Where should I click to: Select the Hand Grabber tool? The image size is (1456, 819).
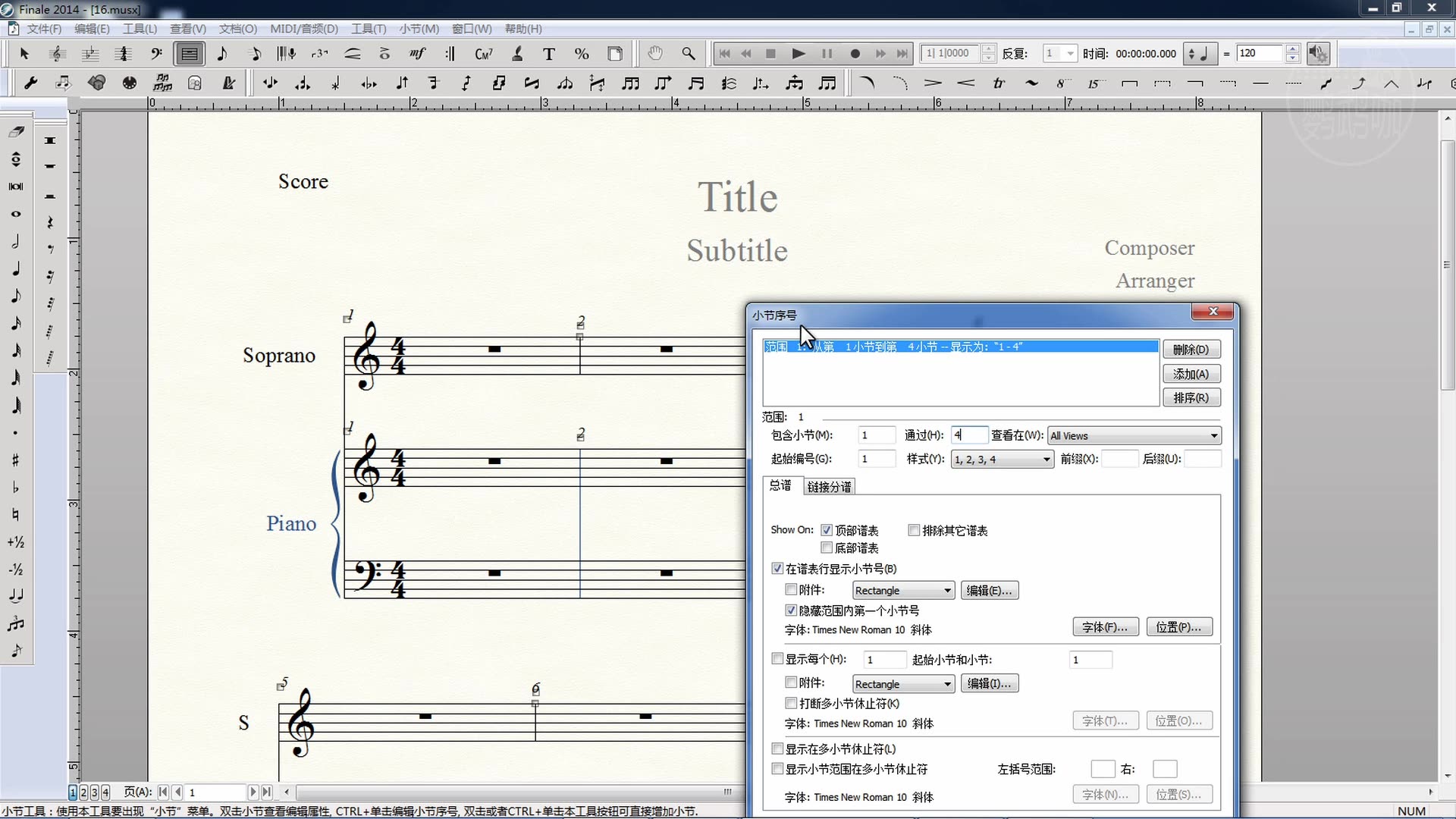click(x=655, y=54)
